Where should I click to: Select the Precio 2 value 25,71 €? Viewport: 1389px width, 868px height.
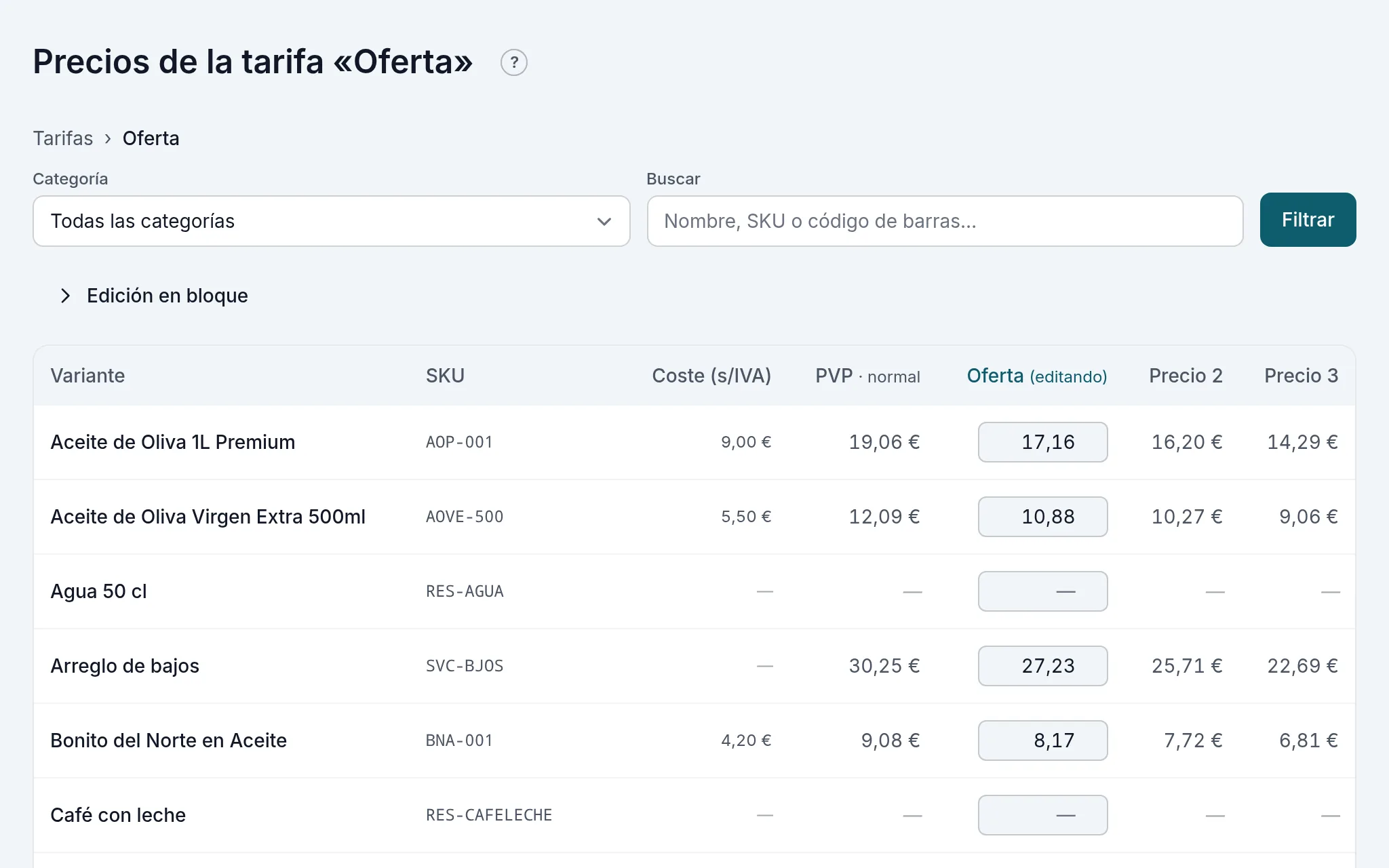(x=1187, y=666)
